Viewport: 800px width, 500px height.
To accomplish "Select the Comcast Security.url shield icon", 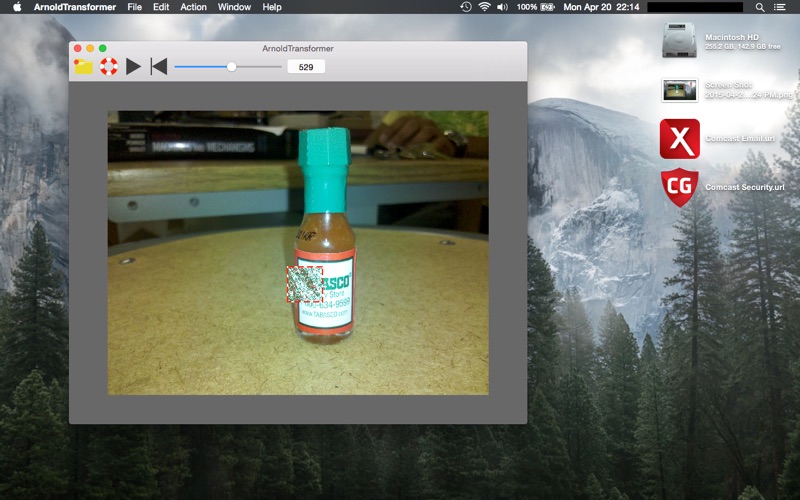I will coord(680,187).
